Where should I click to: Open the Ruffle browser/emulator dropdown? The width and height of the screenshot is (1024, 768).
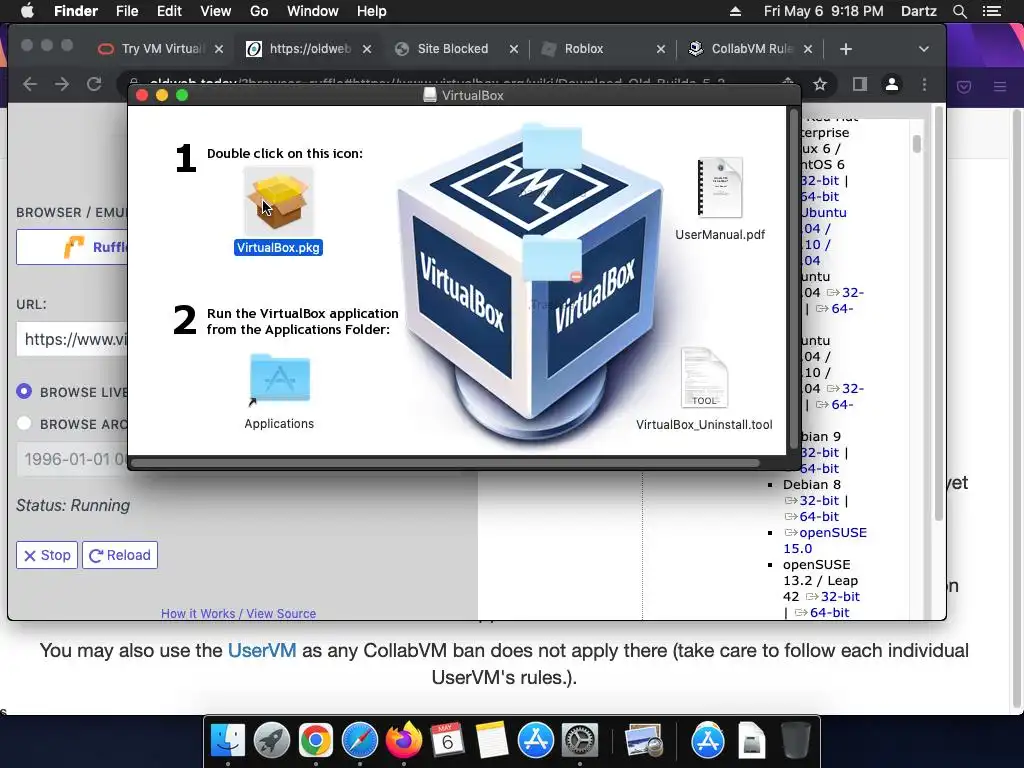point(72,247)
